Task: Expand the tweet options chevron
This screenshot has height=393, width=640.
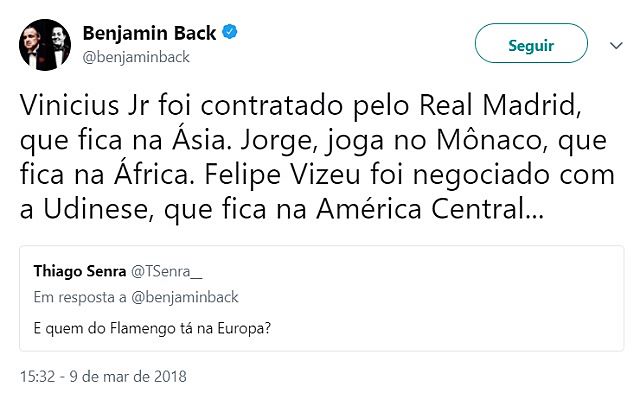Action: coord(616,45)
